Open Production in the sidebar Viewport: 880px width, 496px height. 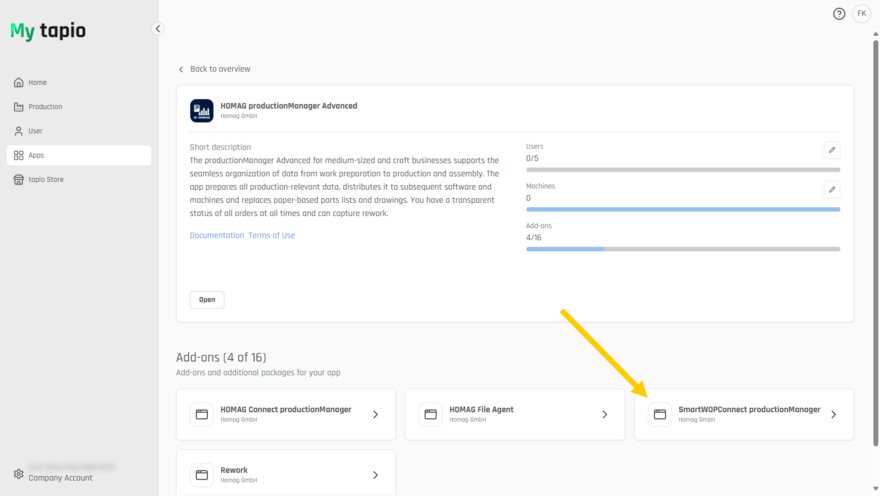79,107
